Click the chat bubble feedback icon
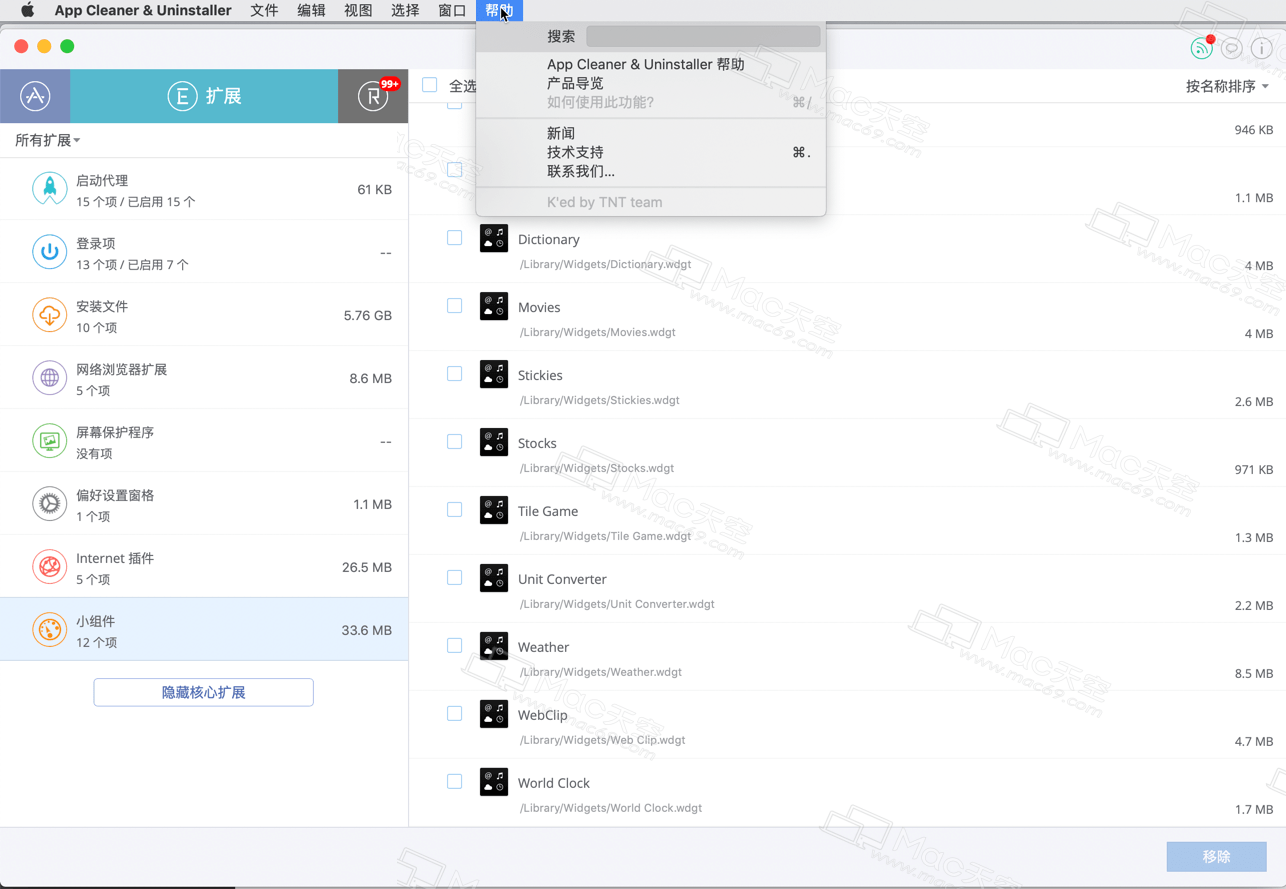 [1231, 47]
